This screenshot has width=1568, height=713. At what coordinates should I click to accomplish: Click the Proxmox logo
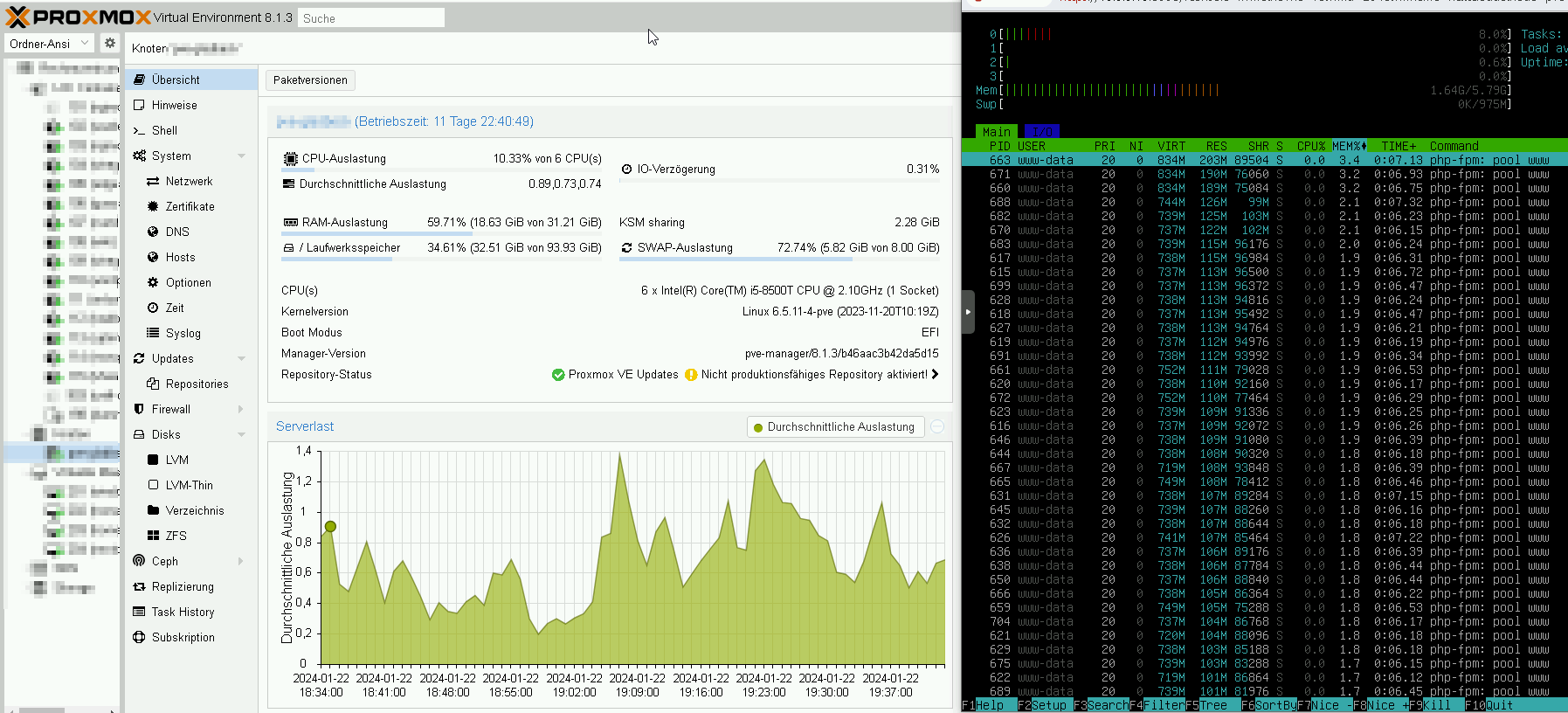(78, 17)
